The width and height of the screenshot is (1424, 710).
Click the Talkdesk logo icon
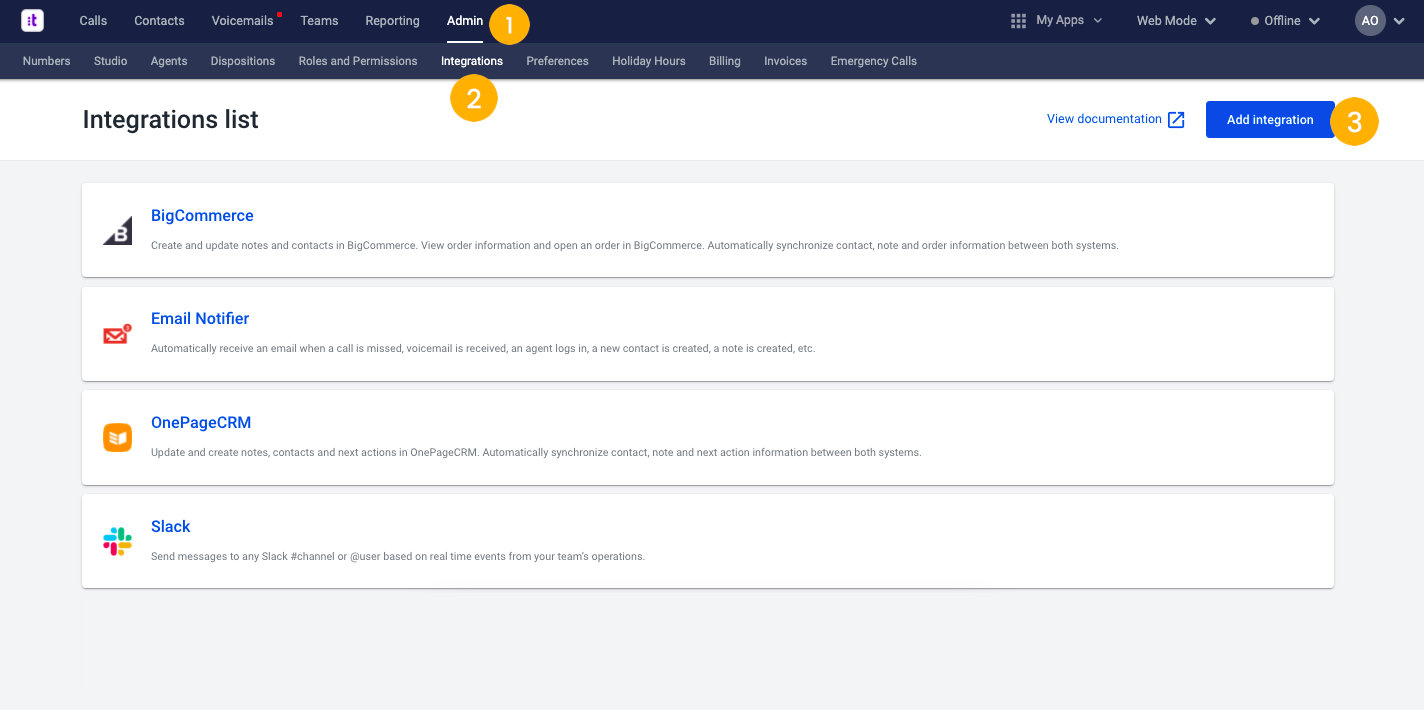pyautogui.click(x=33, y=20)
